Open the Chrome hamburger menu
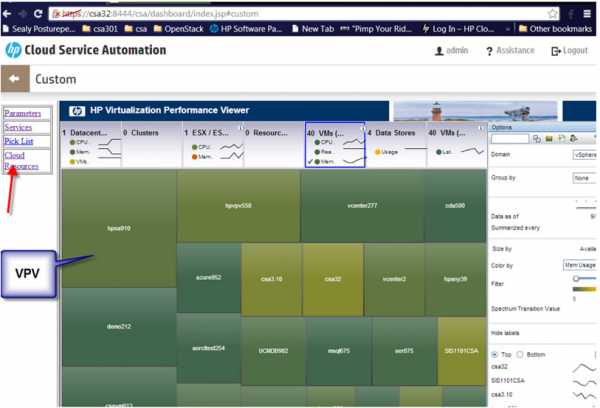 pos(587,14)
